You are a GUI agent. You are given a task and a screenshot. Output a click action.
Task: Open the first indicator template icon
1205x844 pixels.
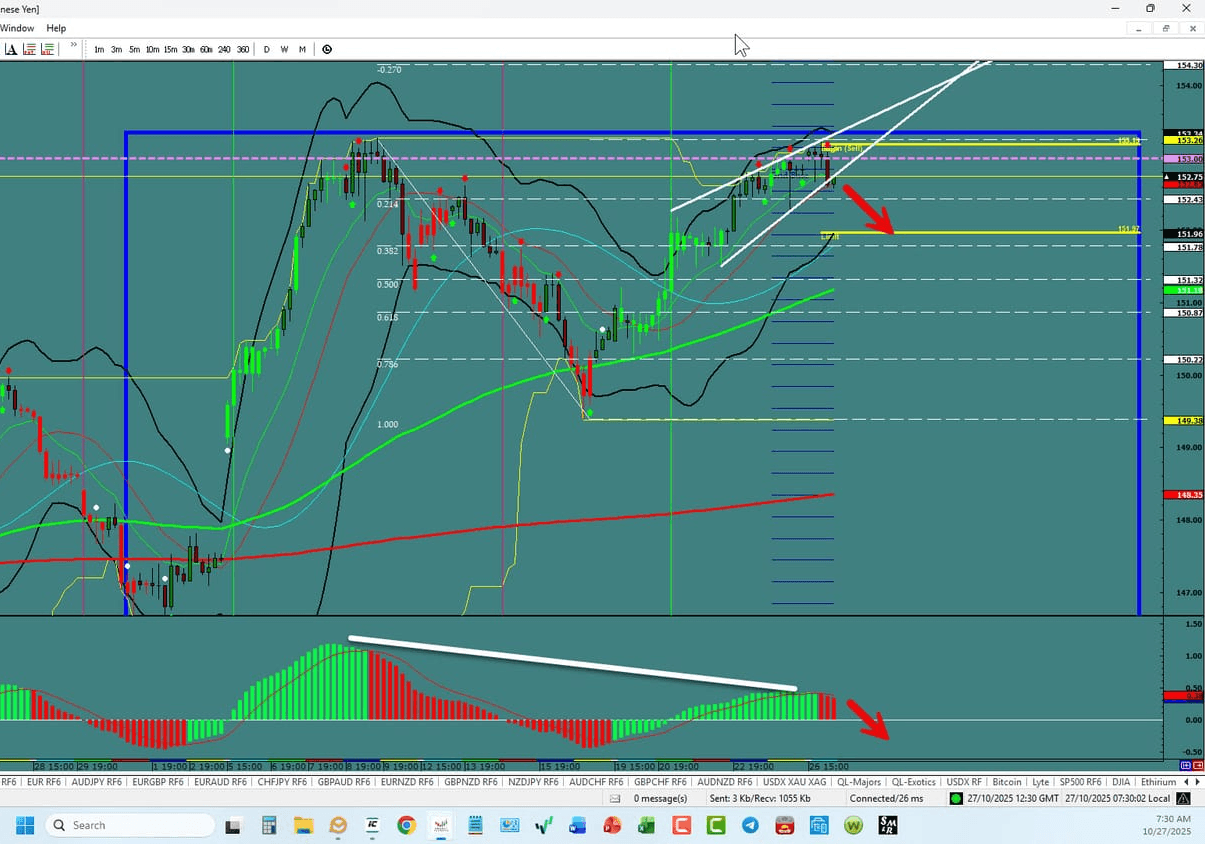pos(27,48)
